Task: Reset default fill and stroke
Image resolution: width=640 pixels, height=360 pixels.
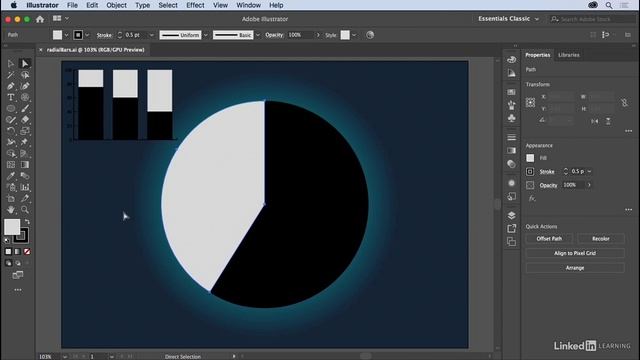Action: click(x=7, y=240)
